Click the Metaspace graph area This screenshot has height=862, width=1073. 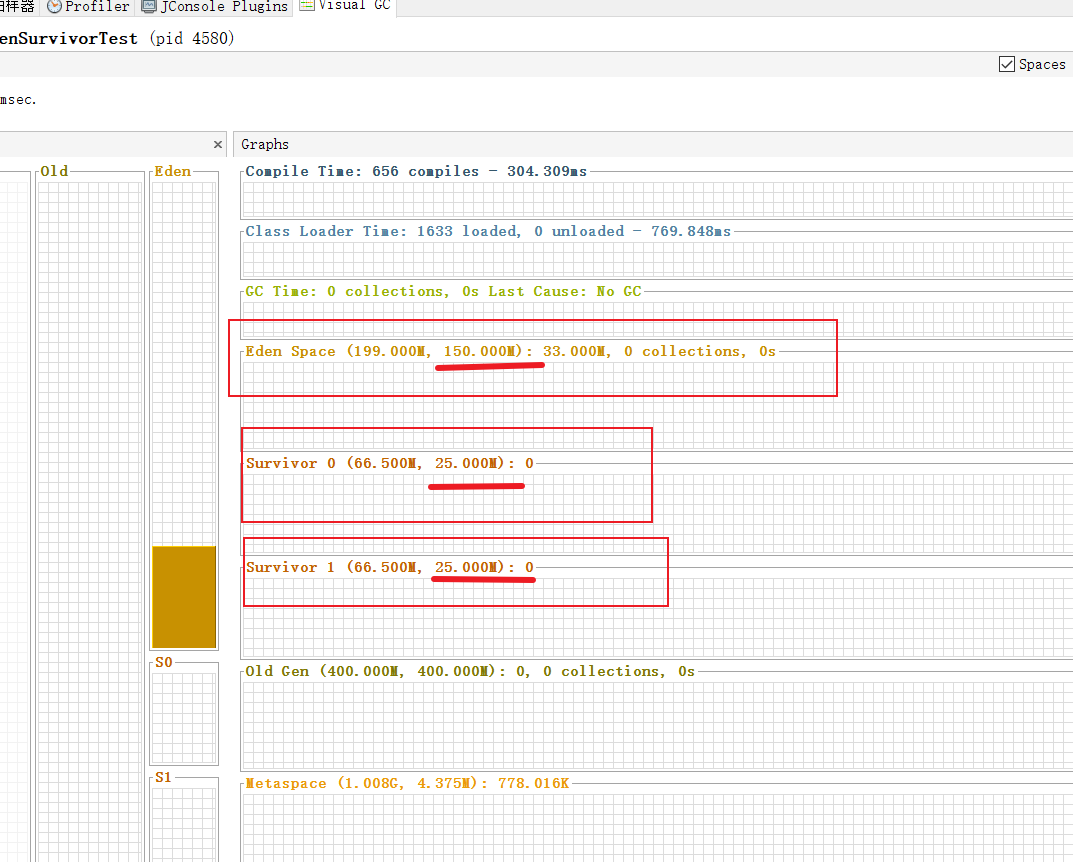(658, 828)
